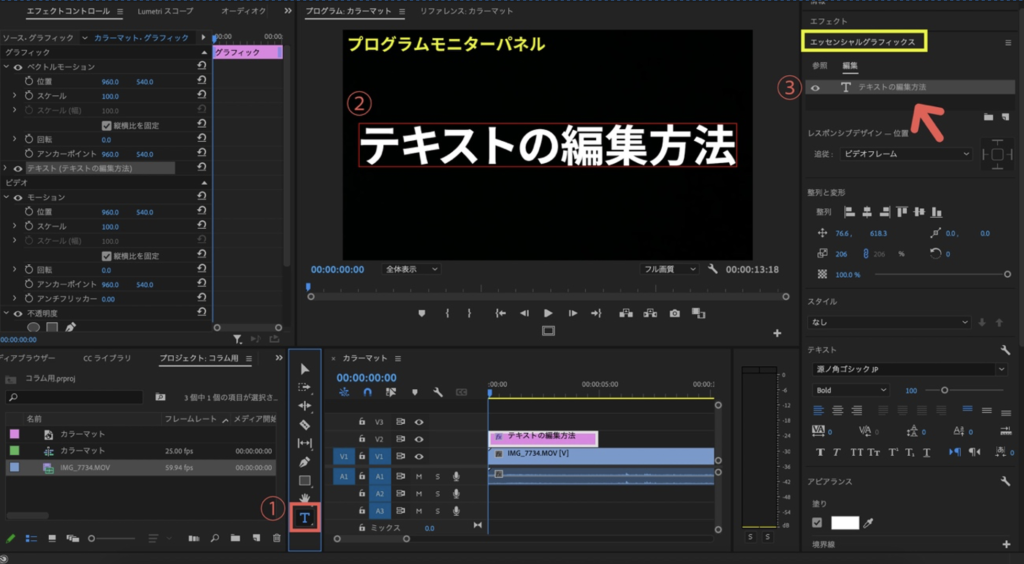The image size is (1024, 564).
Task: Select the Razor tool in the toolbar
Action: 305,424
